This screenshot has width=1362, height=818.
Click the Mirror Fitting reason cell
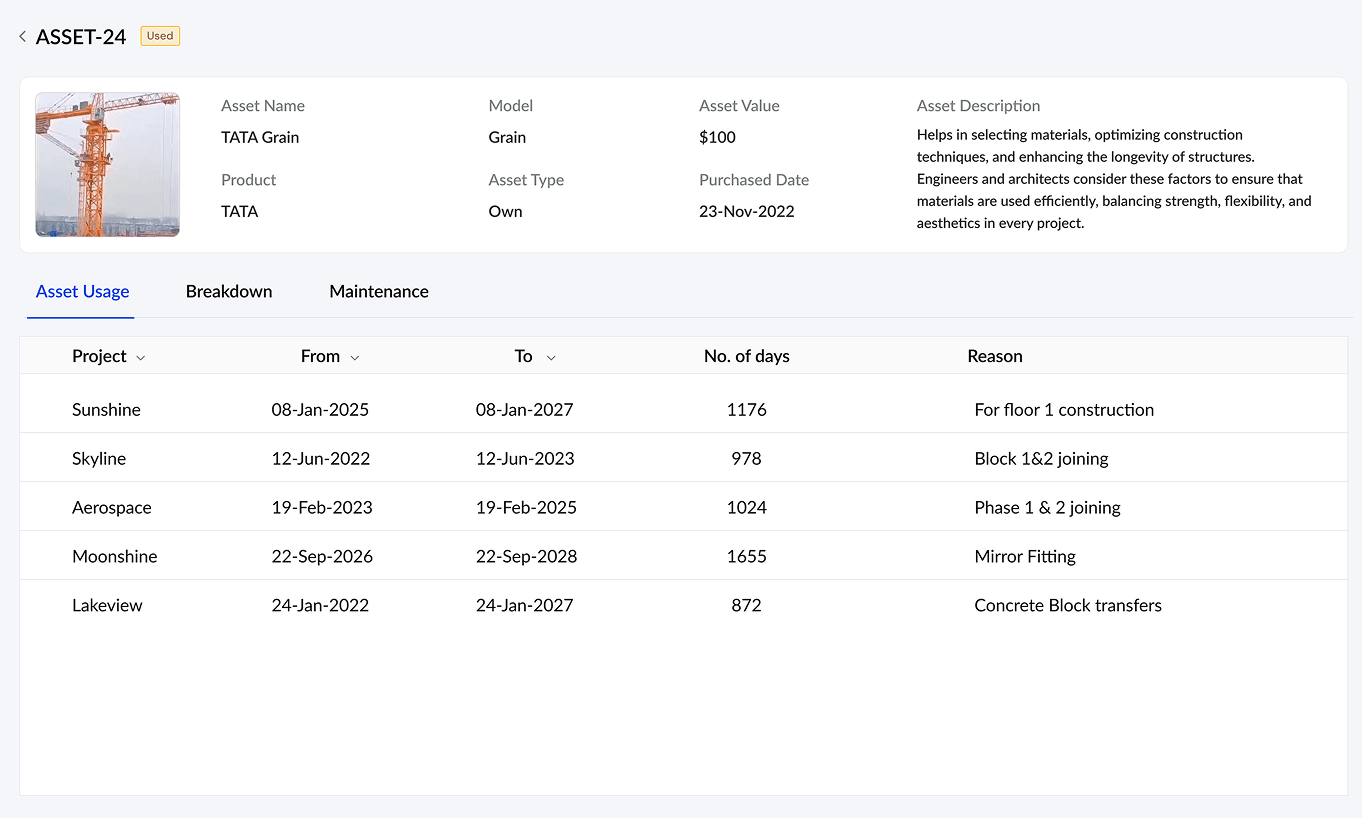1025,557
